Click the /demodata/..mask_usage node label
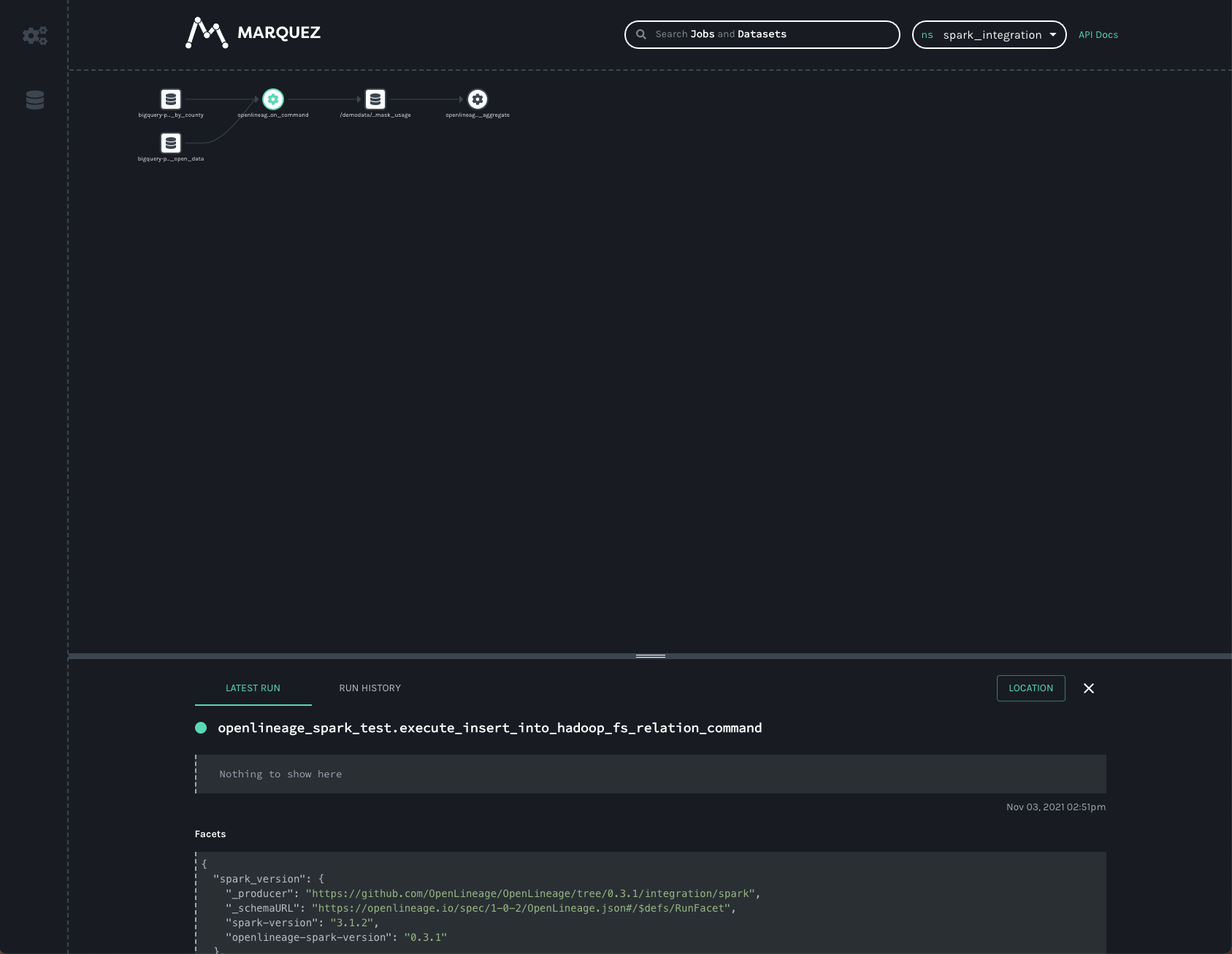This screenshot has height=954, width=1232. [x=375, y=115]
